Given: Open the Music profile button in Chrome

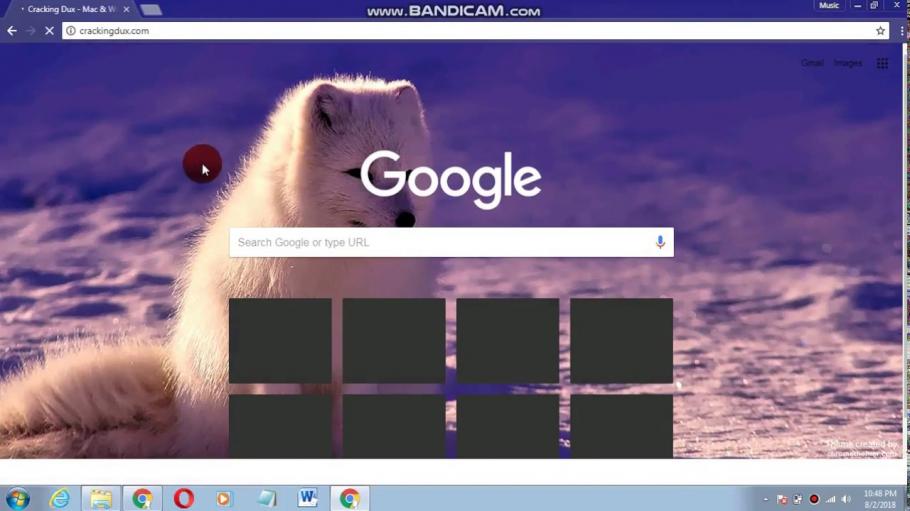Looking at the screenshot, I should [829, 5].
